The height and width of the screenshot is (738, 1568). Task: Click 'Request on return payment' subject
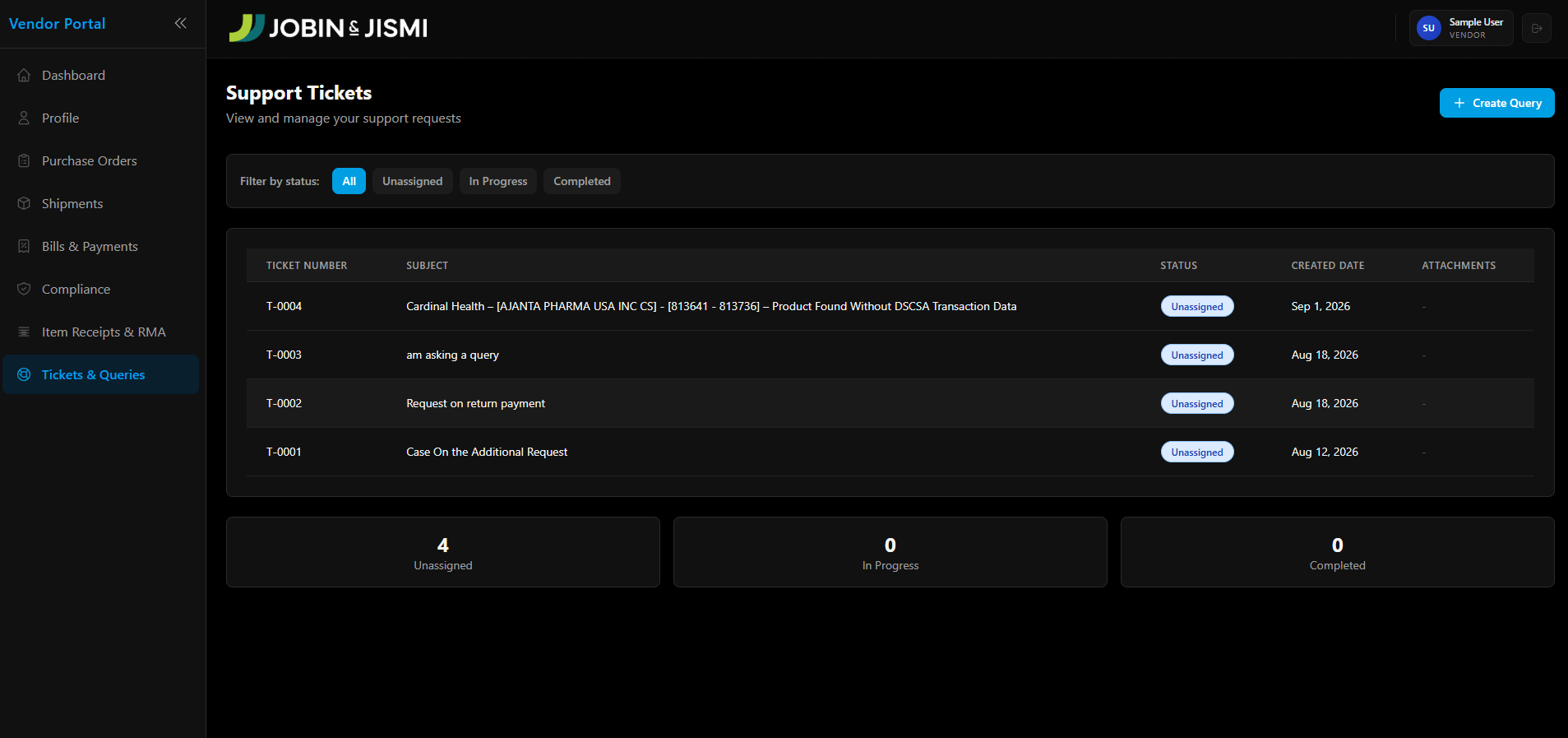tap(475, 403)
